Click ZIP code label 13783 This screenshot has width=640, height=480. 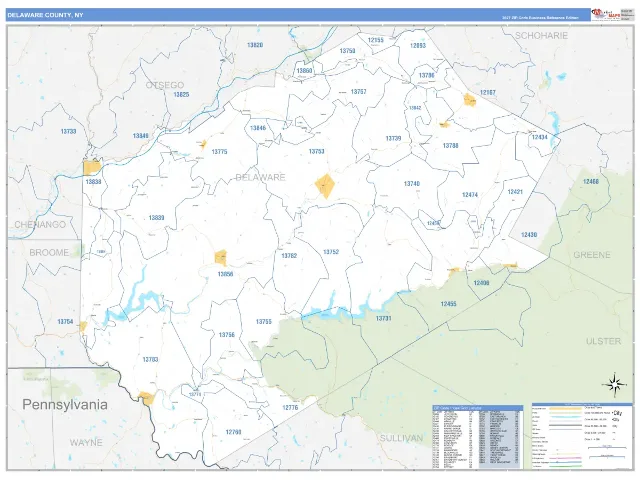(x=150, y=360)
